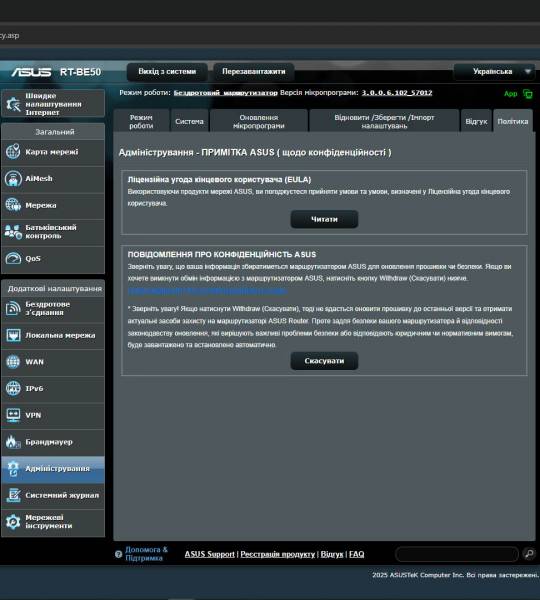Click Скасувати withdraw button
The width and height of the screenshot is (540, 600).
[324, 361]
